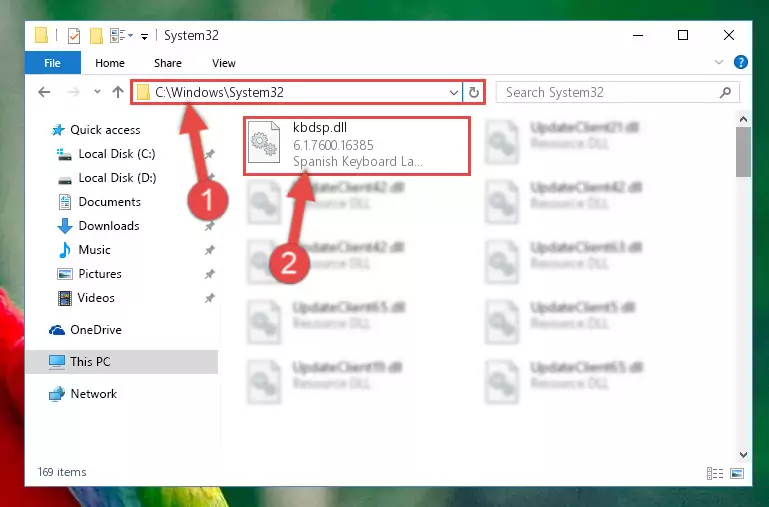Open the File menu tab
The width and height of the screenshot is (769, 507).
click(x=52, y=63)
